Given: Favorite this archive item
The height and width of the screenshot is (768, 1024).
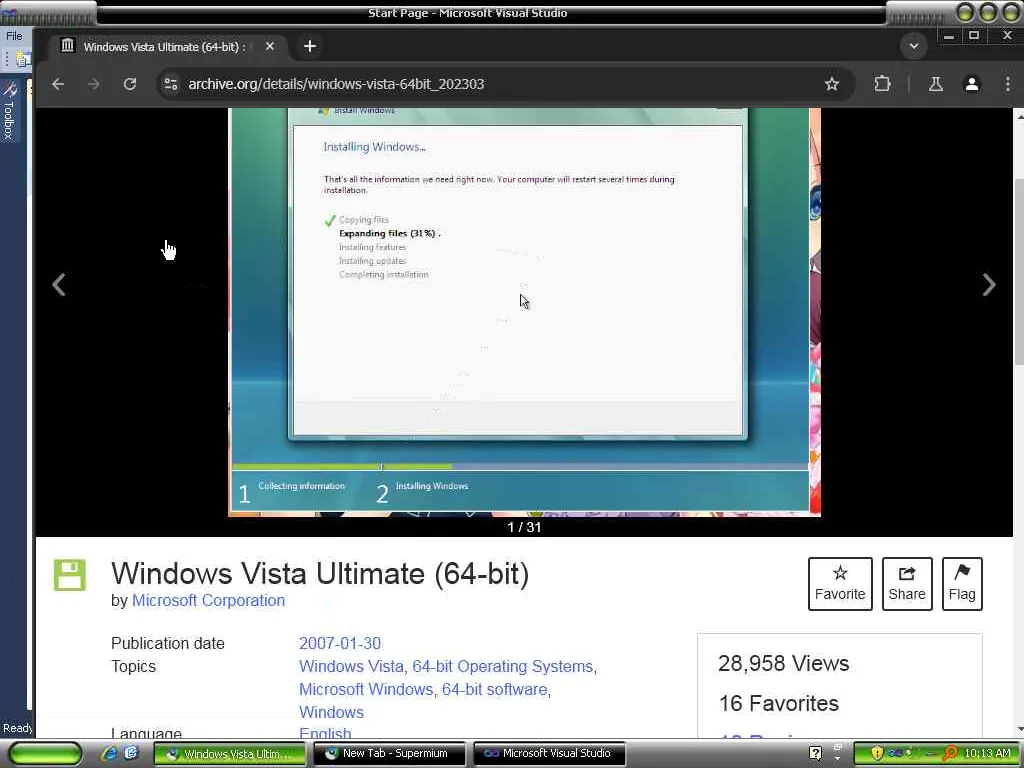Looking at the screenshot, I should tap(840, 584).
